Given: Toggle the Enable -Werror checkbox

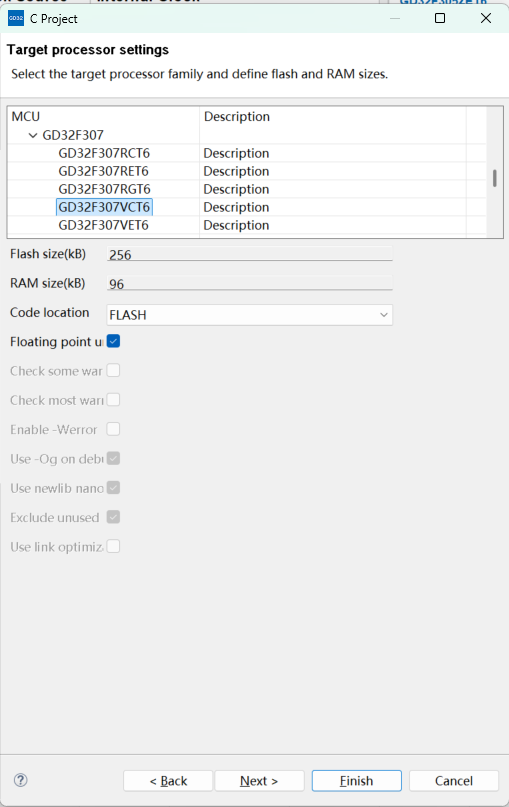Looking at the screenshot, I should point(113,429).
